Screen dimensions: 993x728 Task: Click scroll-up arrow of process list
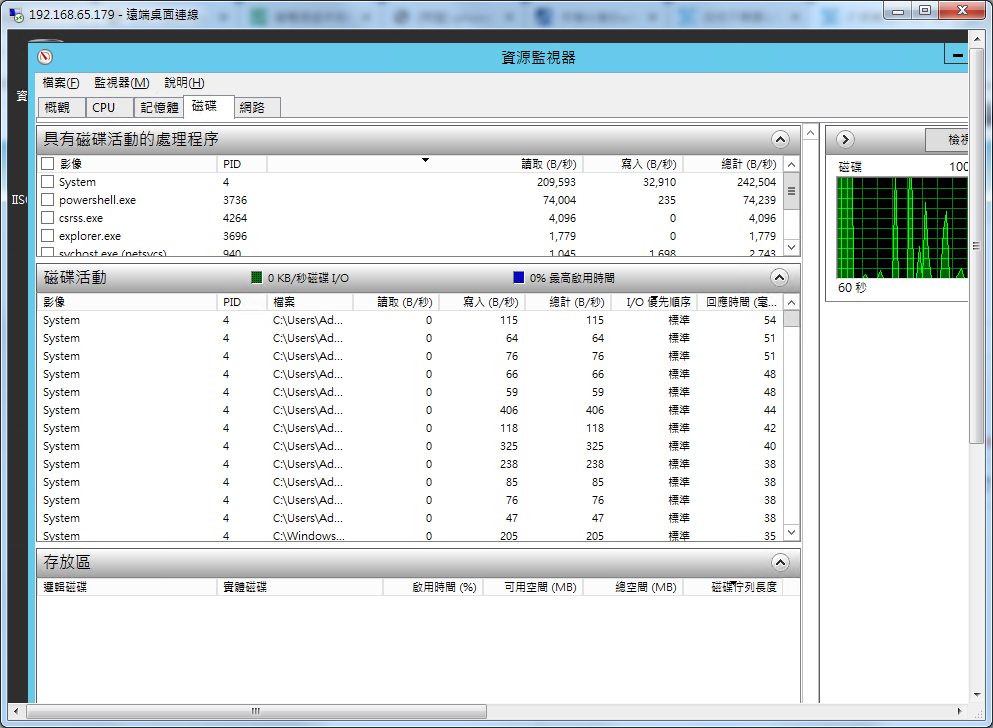click(x=791, y=165)
